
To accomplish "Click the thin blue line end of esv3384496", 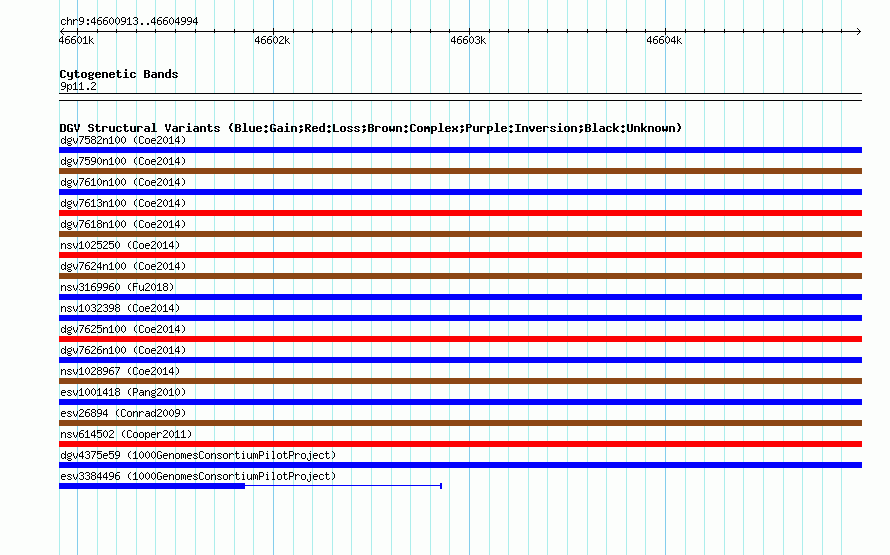I will click(441, 486).
